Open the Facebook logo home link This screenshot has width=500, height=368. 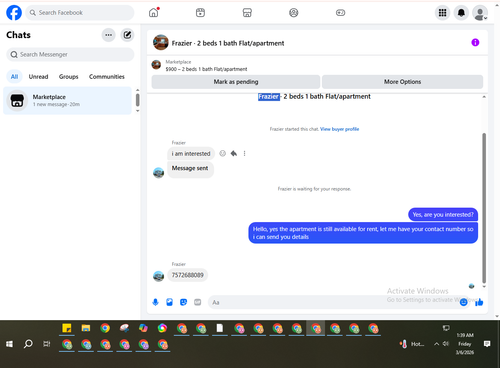(14, 13)
